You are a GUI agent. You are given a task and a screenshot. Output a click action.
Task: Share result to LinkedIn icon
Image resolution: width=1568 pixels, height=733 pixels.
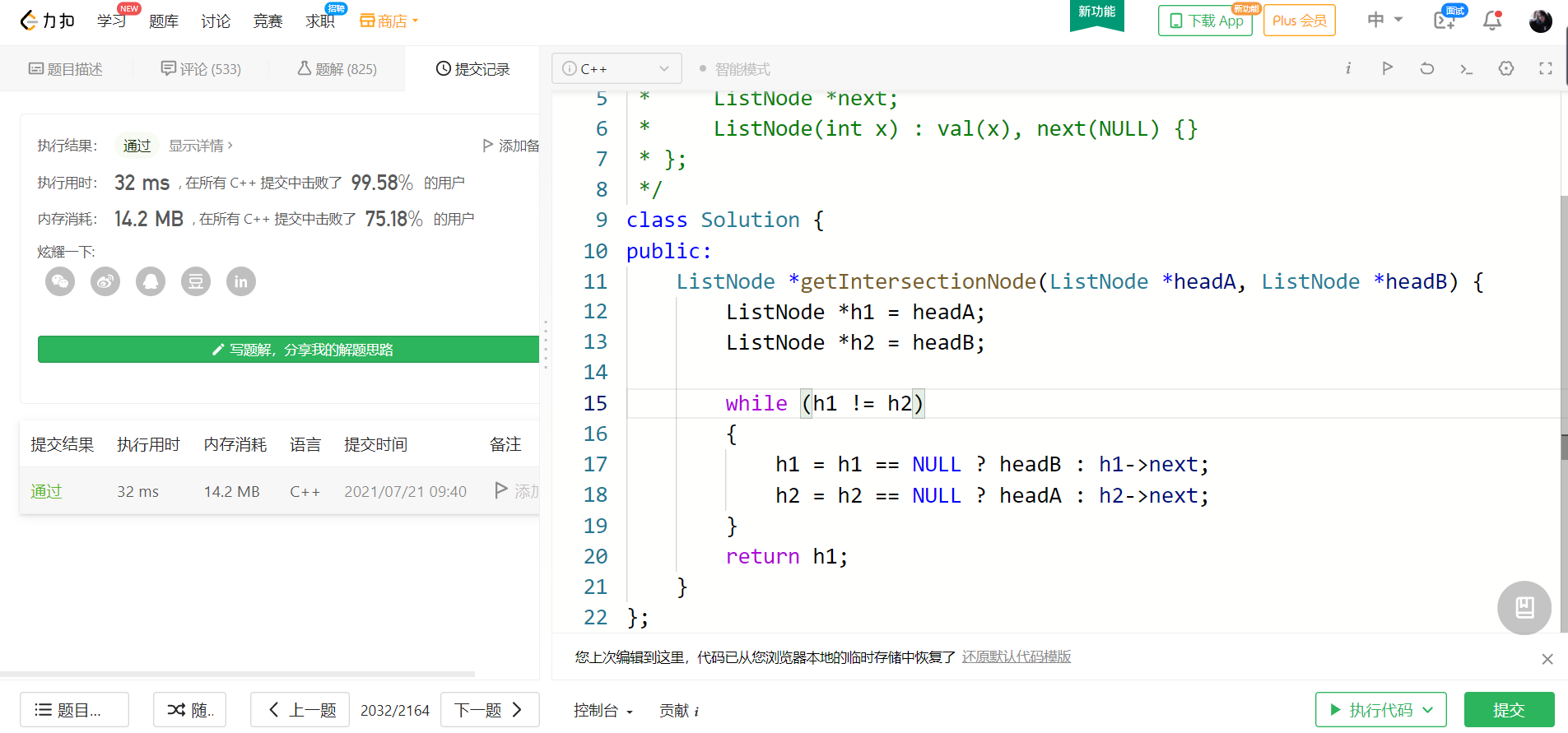pyautogui.click(x=241, y=281)
